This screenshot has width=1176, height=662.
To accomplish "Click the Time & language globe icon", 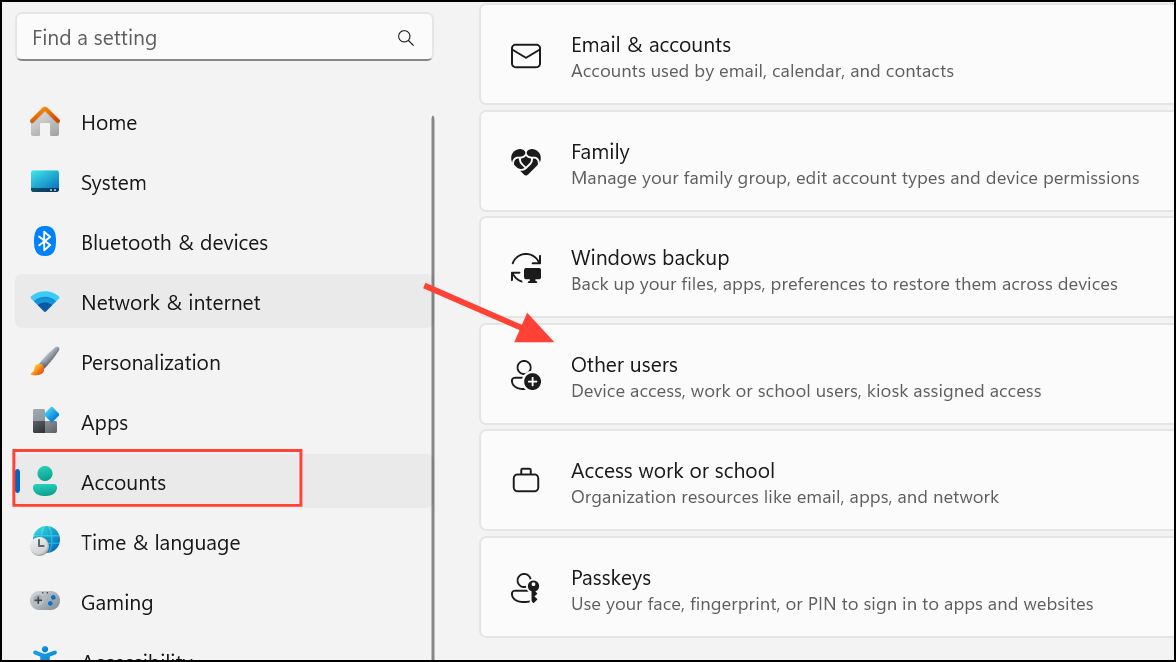I will tap(45, 541).
